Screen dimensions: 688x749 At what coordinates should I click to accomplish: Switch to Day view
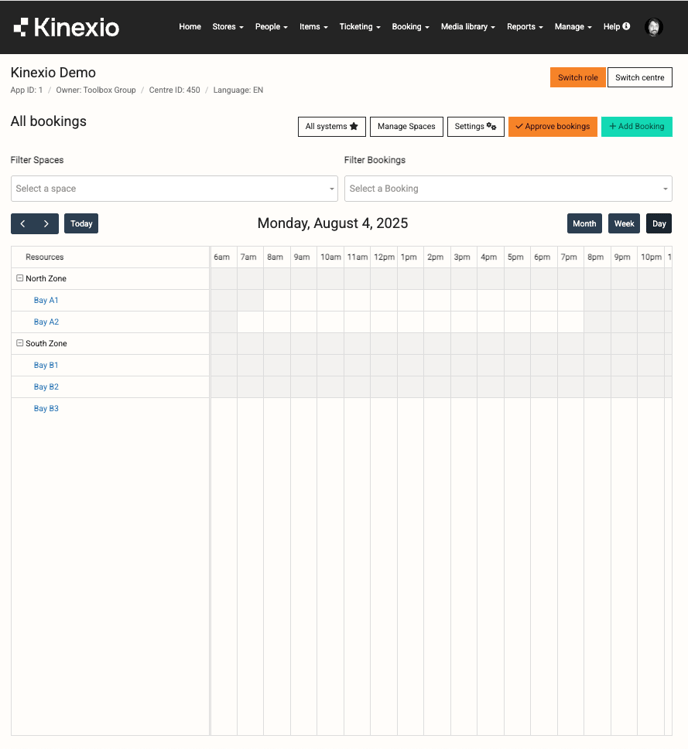[659, 224]
